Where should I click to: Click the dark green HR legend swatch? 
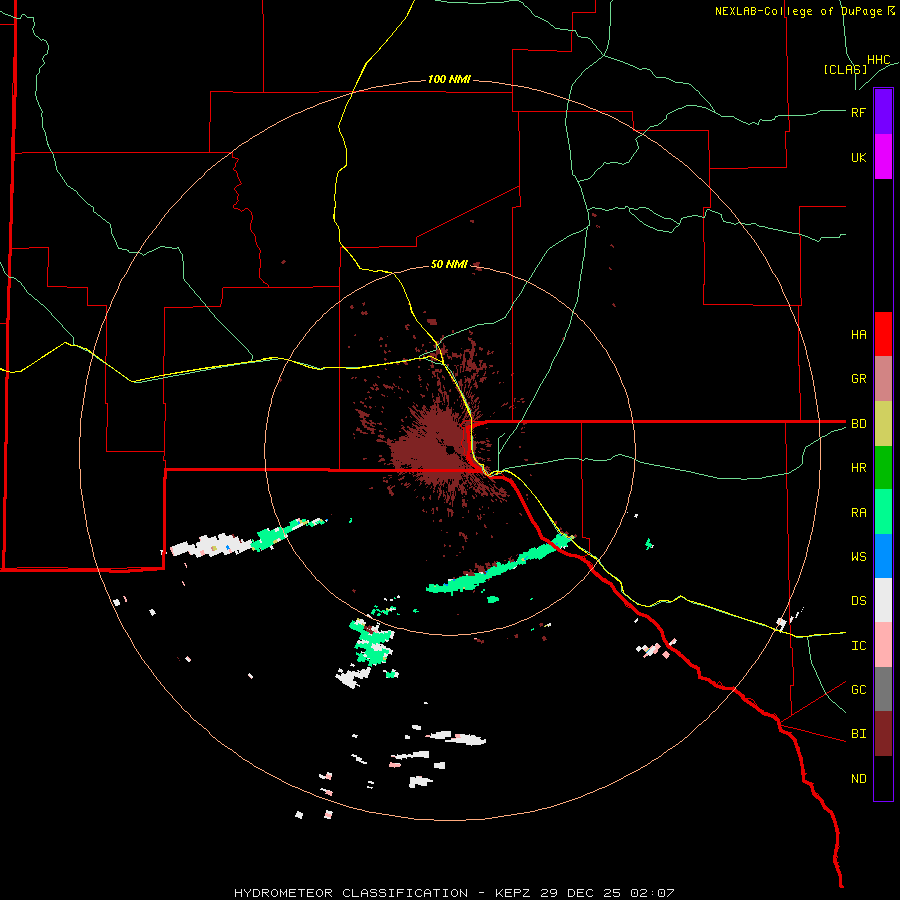883,467
